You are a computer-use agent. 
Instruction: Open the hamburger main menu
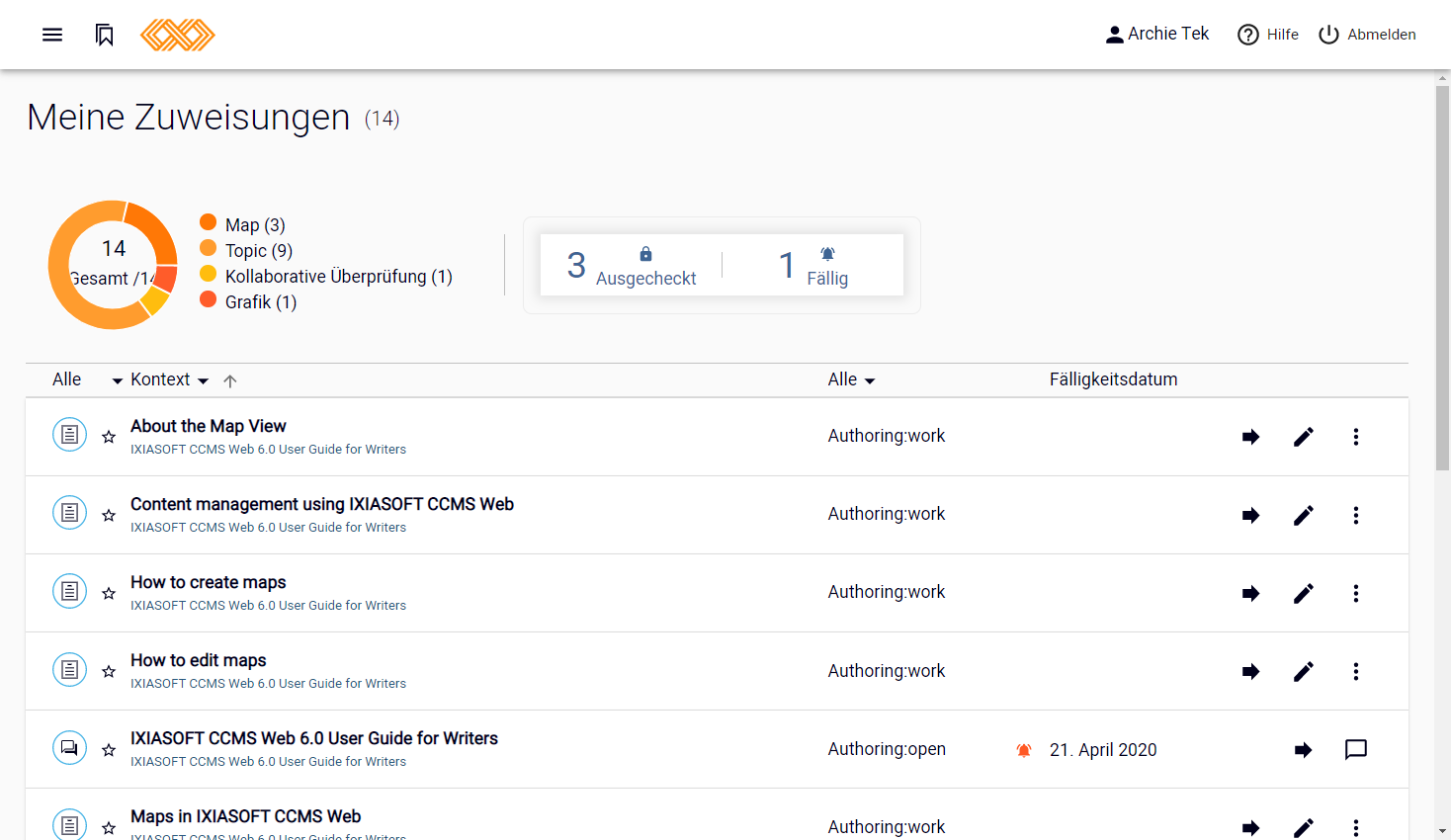click(x=52, y=35)
